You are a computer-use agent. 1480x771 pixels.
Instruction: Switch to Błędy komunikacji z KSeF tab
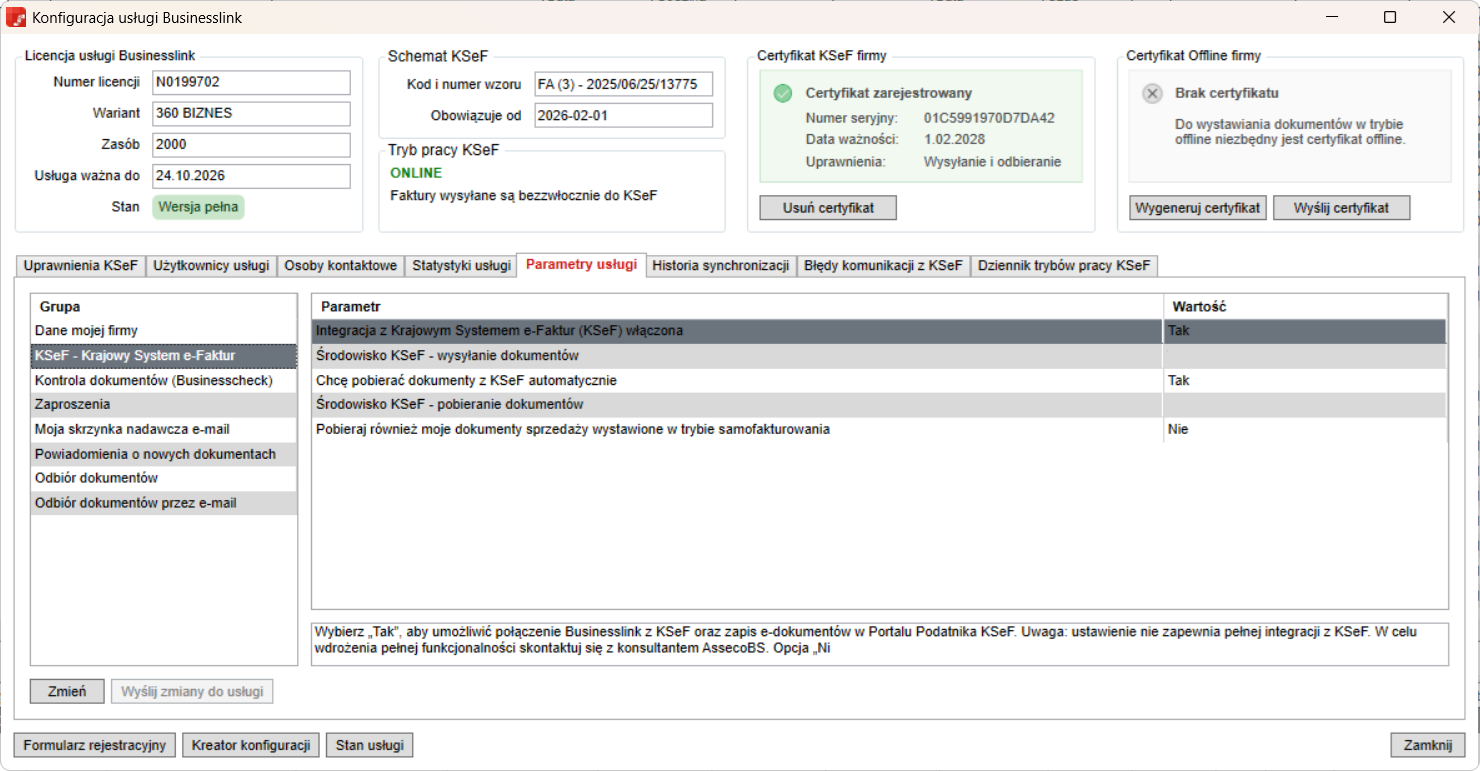(x=883, y=266)
